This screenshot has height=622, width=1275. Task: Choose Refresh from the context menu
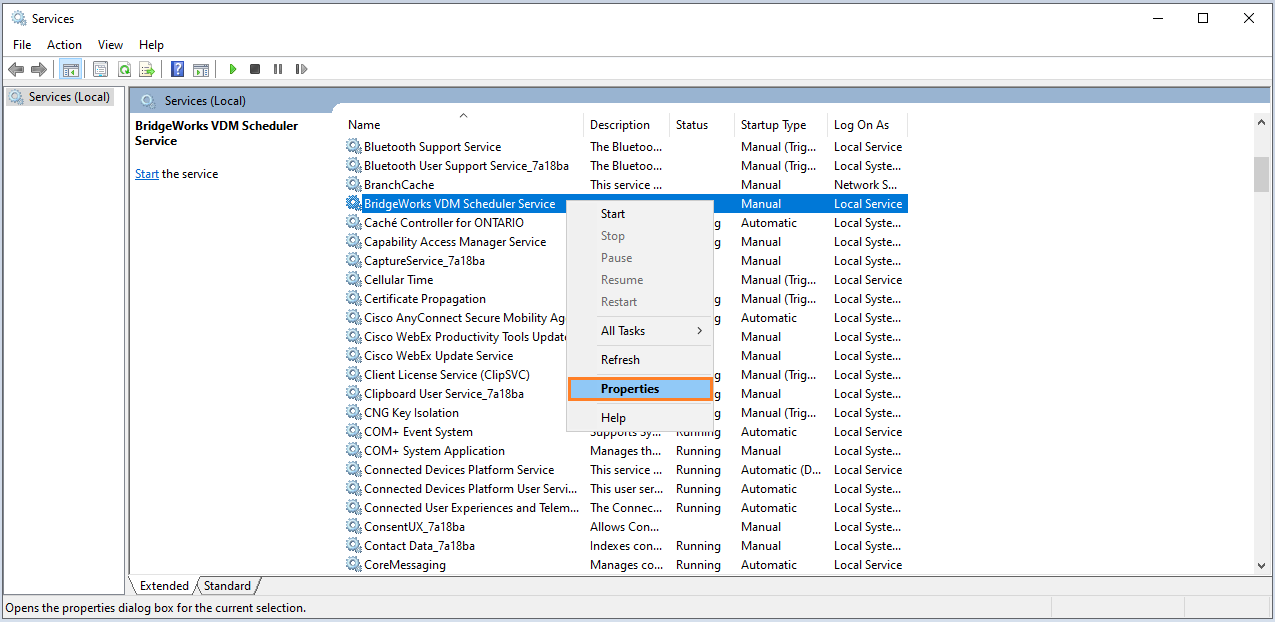pos(640,359)
